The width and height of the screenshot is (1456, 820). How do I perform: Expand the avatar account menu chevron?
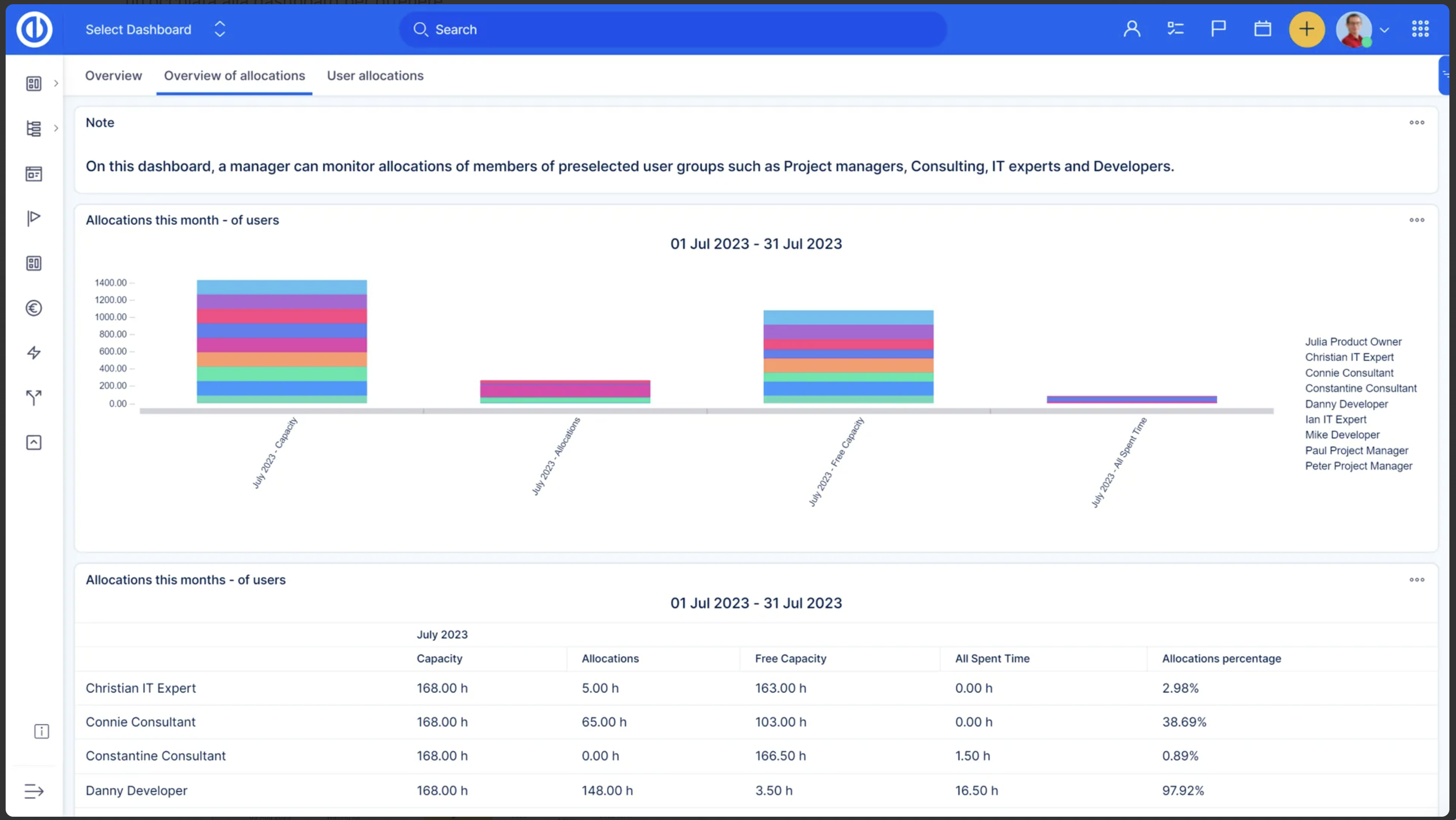point(1384,30)
